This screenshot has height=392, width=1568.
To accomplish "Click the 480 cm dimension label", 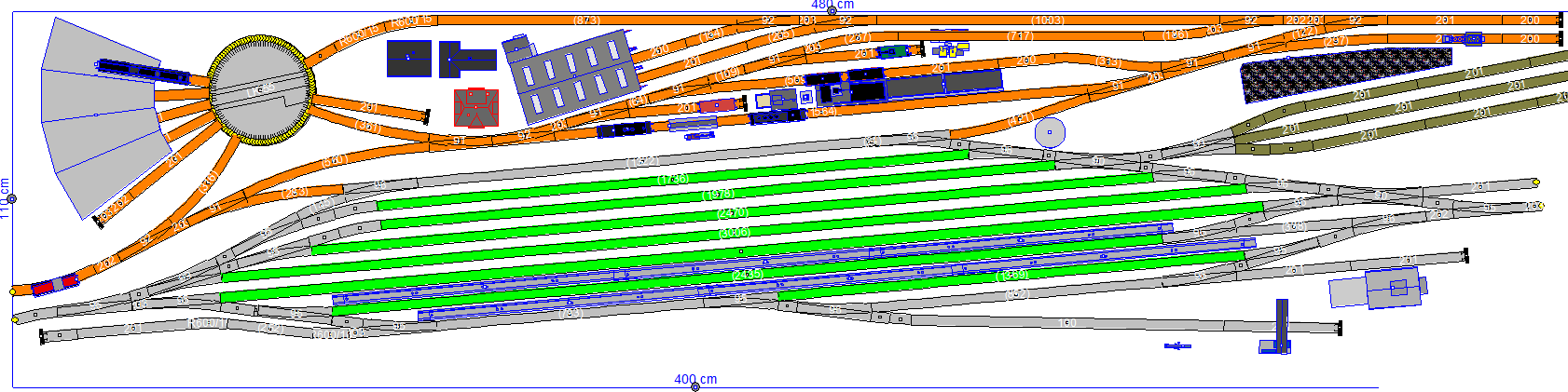I will tap(832, 5).
